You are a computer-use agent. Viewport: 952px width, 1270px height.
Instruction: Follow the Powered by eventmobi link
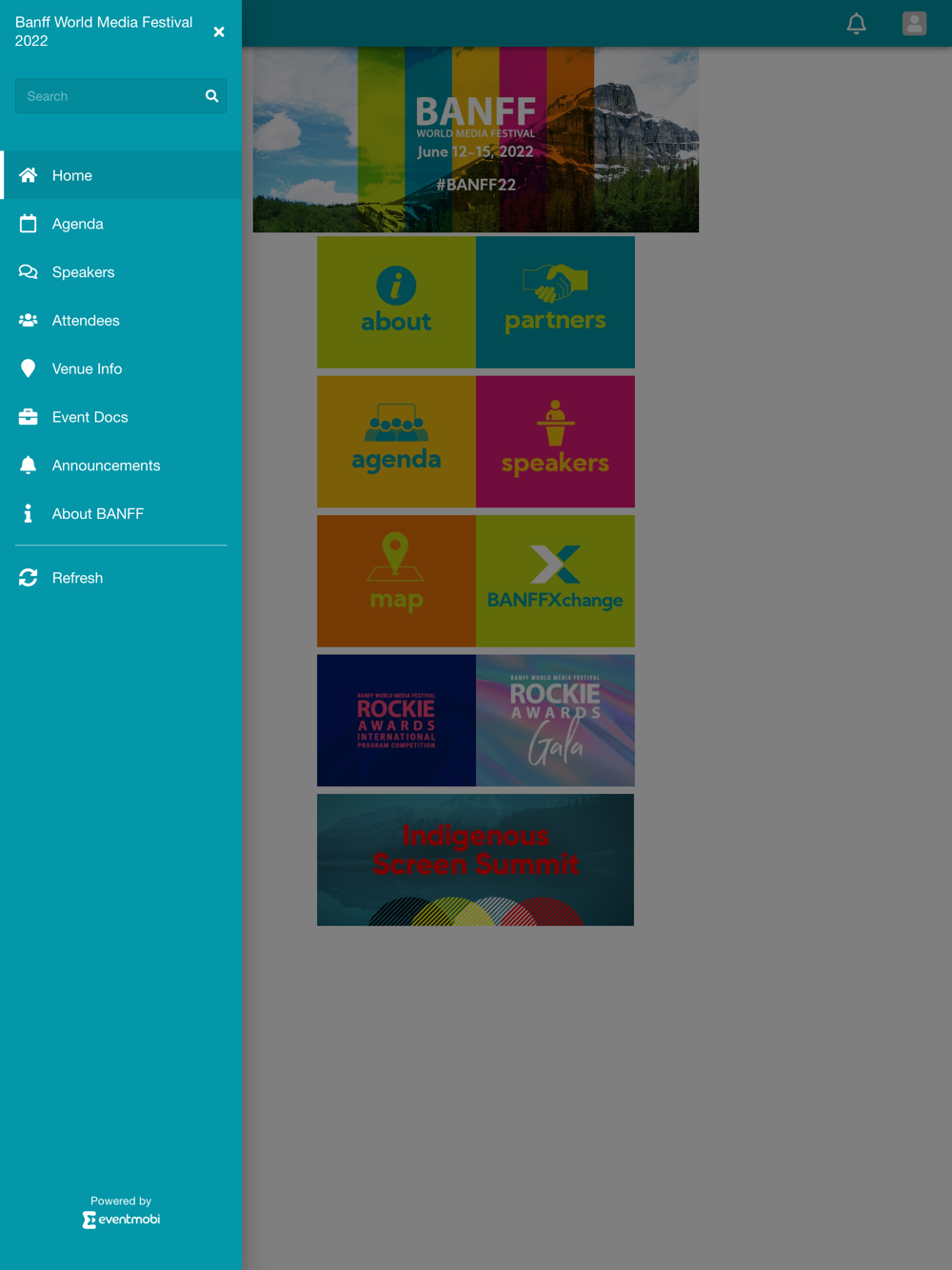pyautogui.click(x=121, y=1212)
